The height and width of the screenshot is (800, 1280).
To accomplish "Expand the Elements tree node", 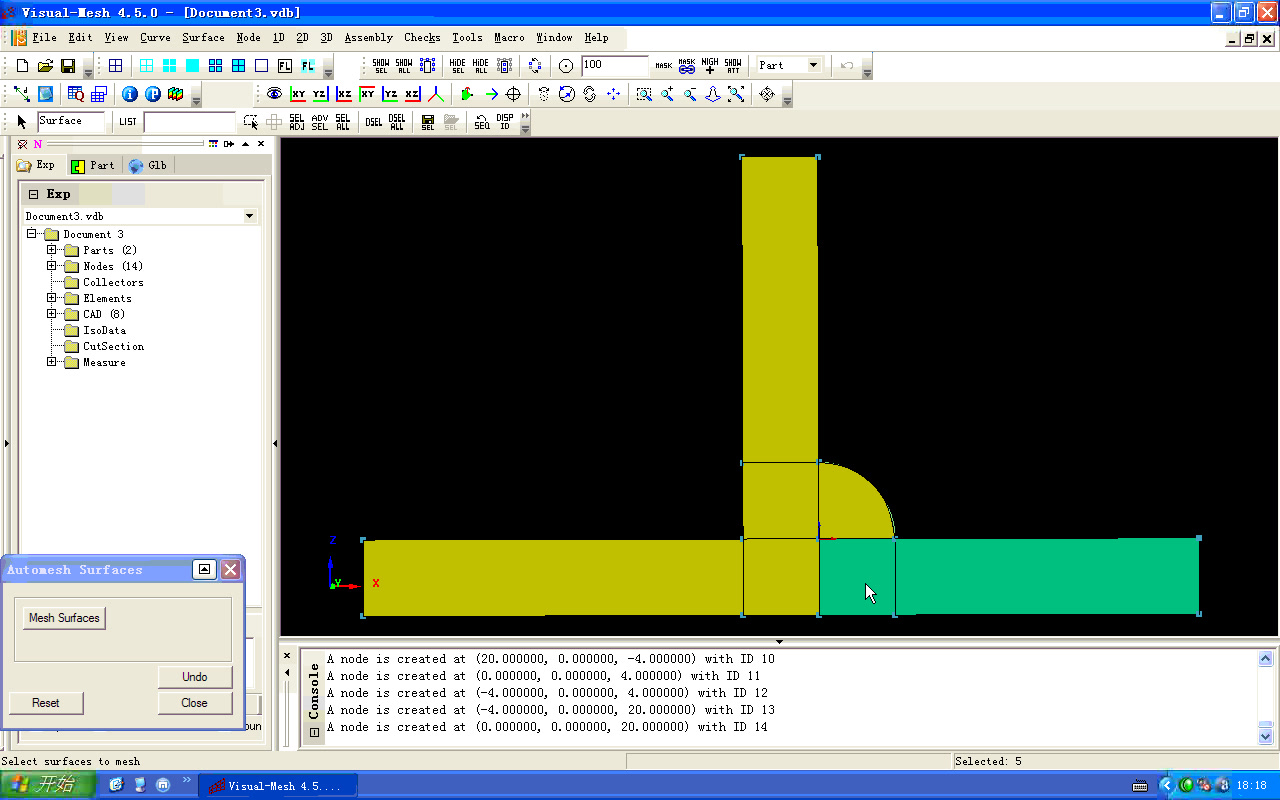I will (51, 298).
